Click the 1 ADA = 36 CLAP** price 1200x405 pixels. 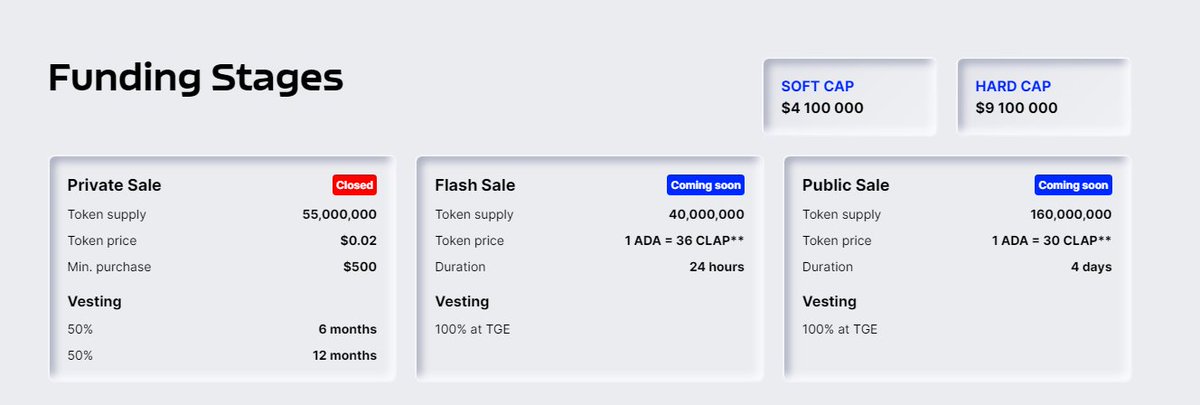tap(684, 241)
